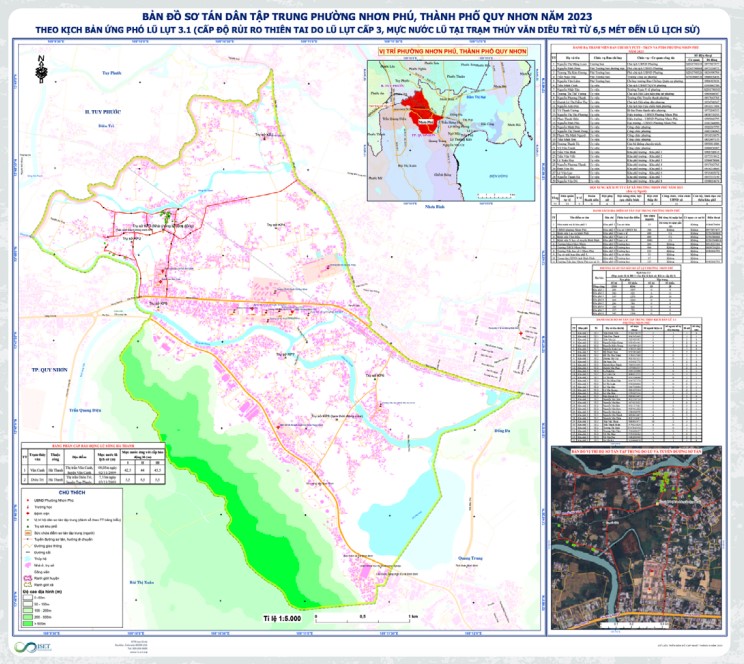Click the 'TP. QUY NHƠN' label on main map

point(49,370)
